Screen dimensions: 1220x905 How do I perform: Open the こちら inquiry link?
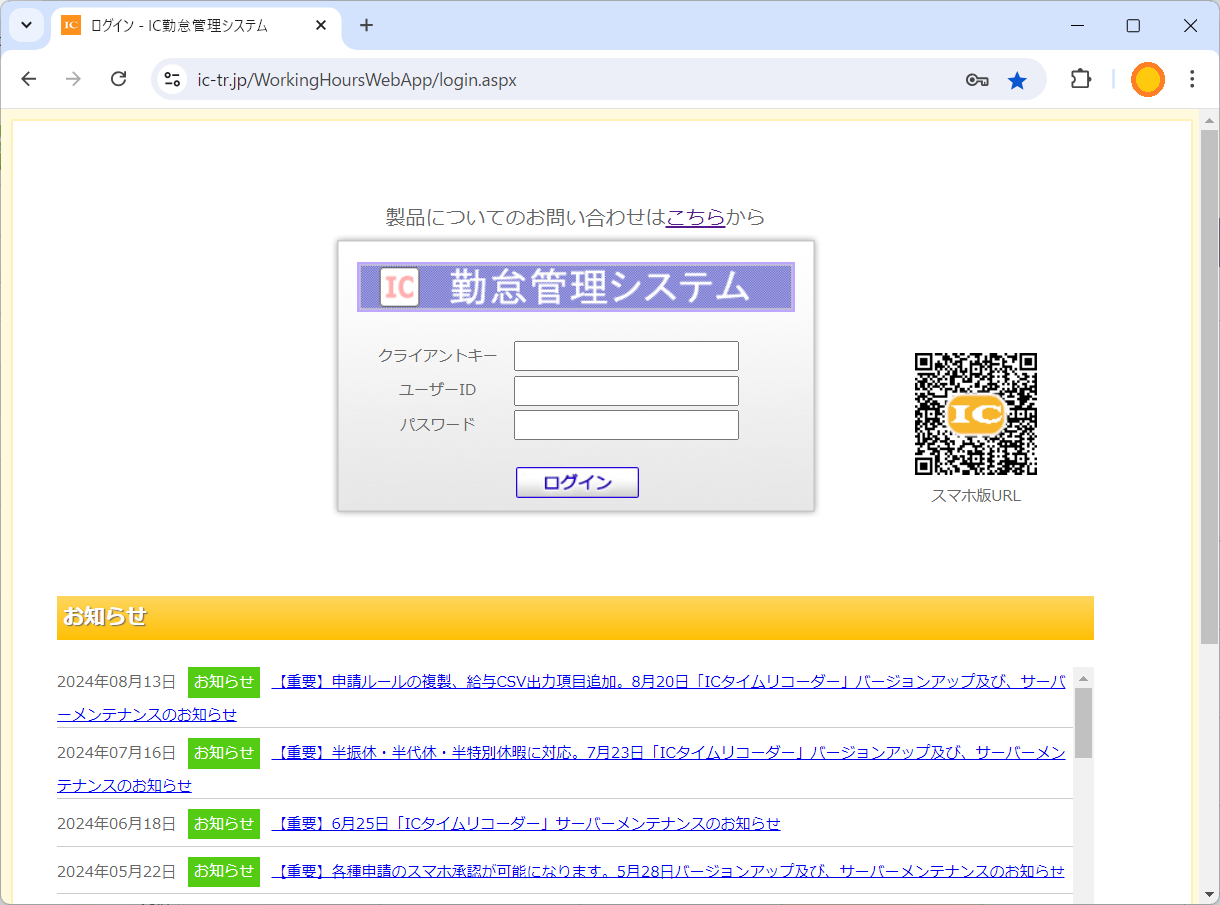pos(695,217)
